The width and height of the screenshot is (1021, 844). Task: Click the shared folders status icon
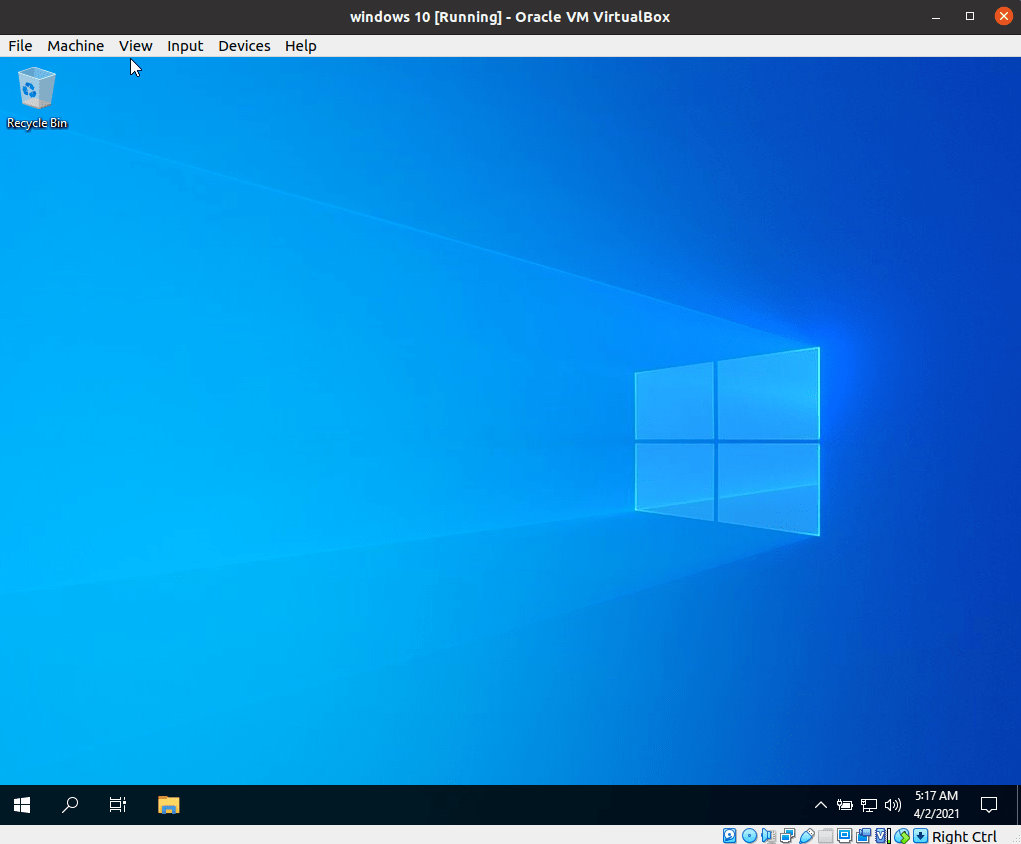pos(826,836)
